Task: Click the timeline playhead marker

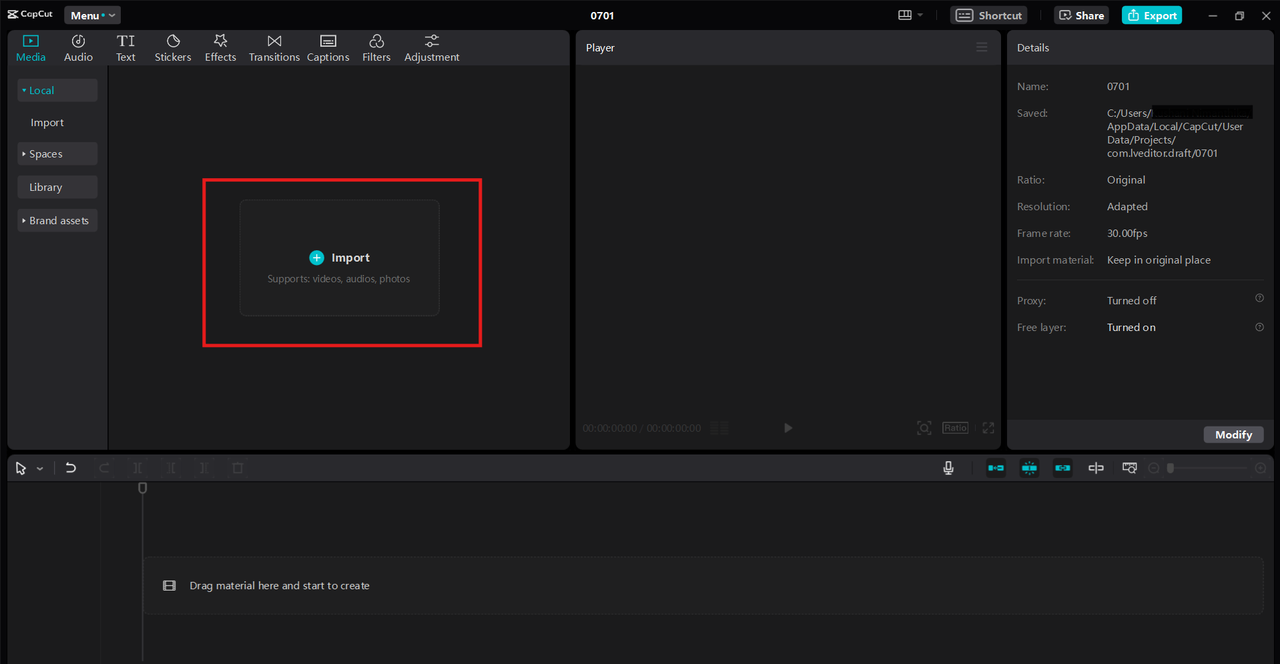Action: [x=142, y=488]
